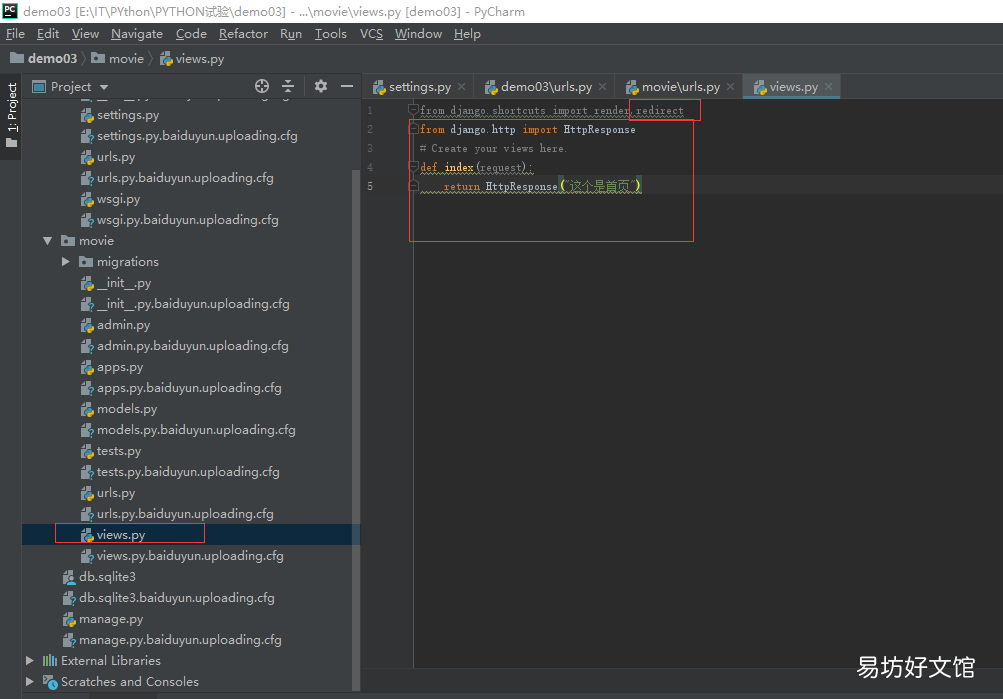Click the collapse all icon in Project panel

click(x=288, y=86)
